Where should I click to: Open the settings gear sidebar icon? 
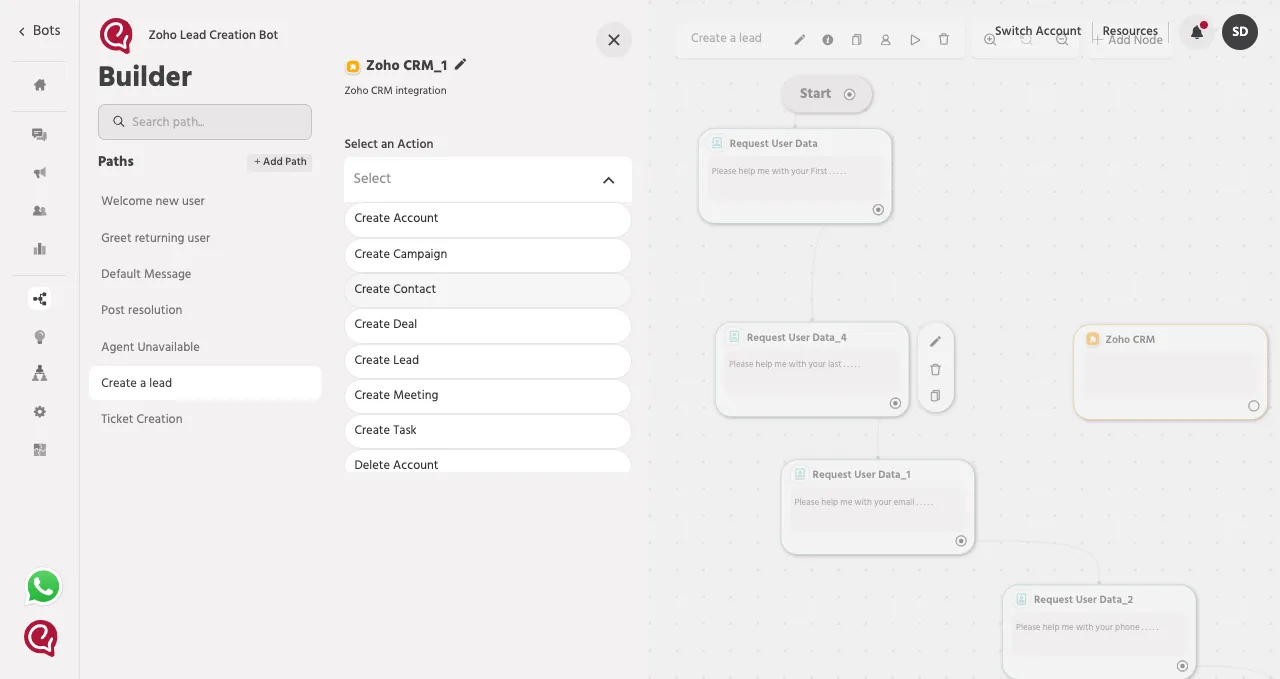pyautogui.click(x=40, y=412)
